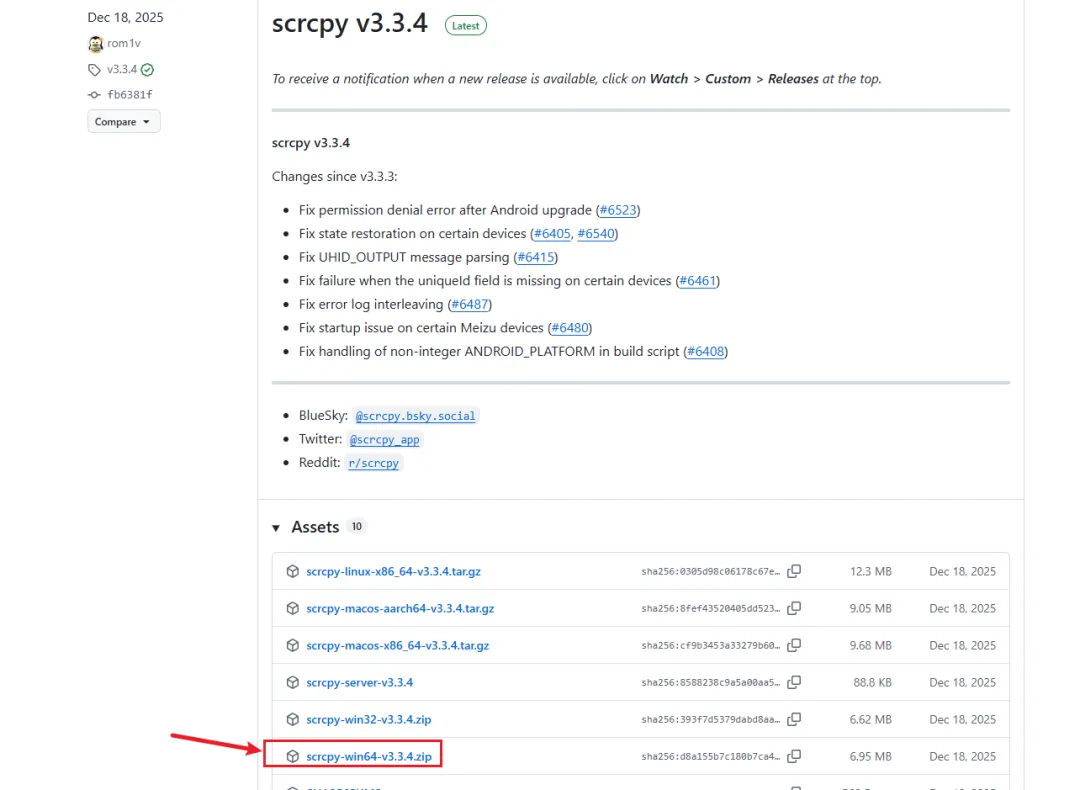Click sha256:d8a155b7c180b7ca4 hash text
Screen dimensions: 1080x790
710,757
